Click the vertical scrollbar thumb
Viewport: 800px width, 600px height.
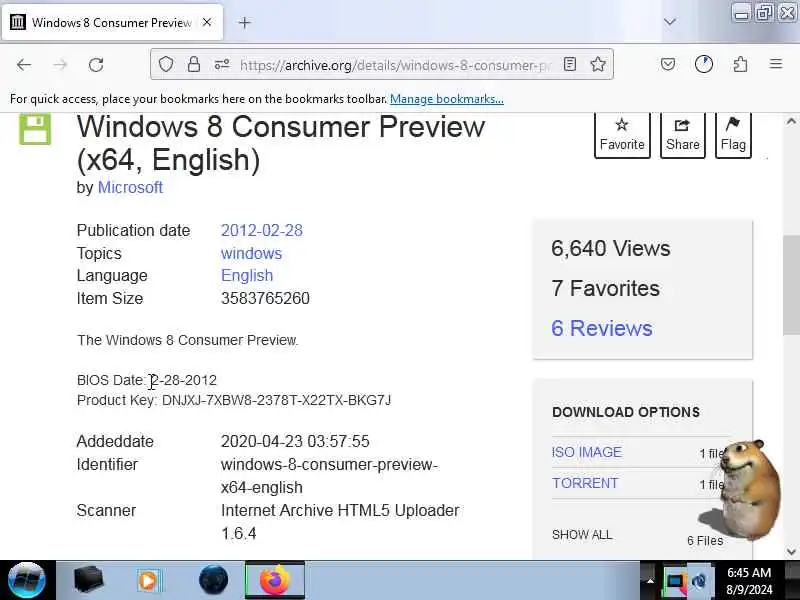(791, 286)
